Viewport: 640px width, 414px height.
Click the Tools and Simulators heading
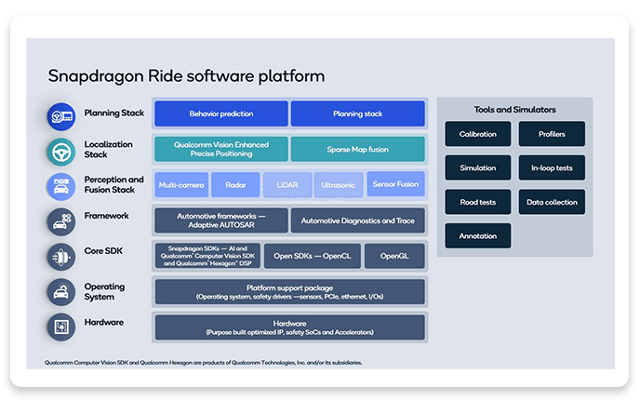point(515,109)
